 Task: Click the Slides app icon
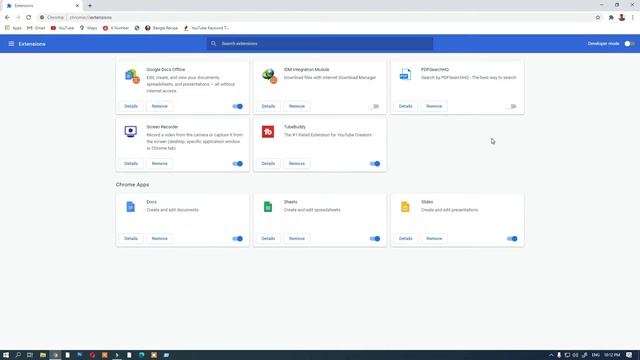[405, 207]
